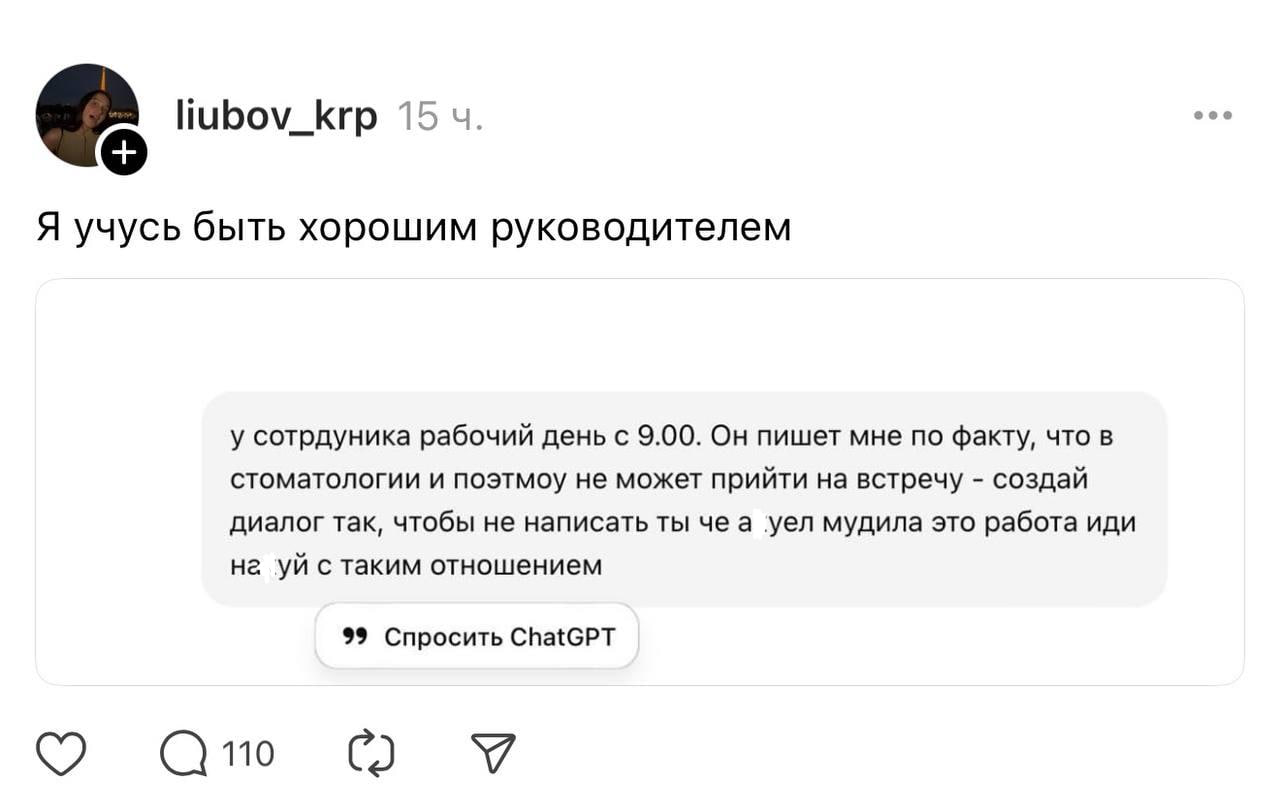Click the quote marks icon beside Спросить
The width and height of the screenshot is (1280, 812).
point(354,636)
